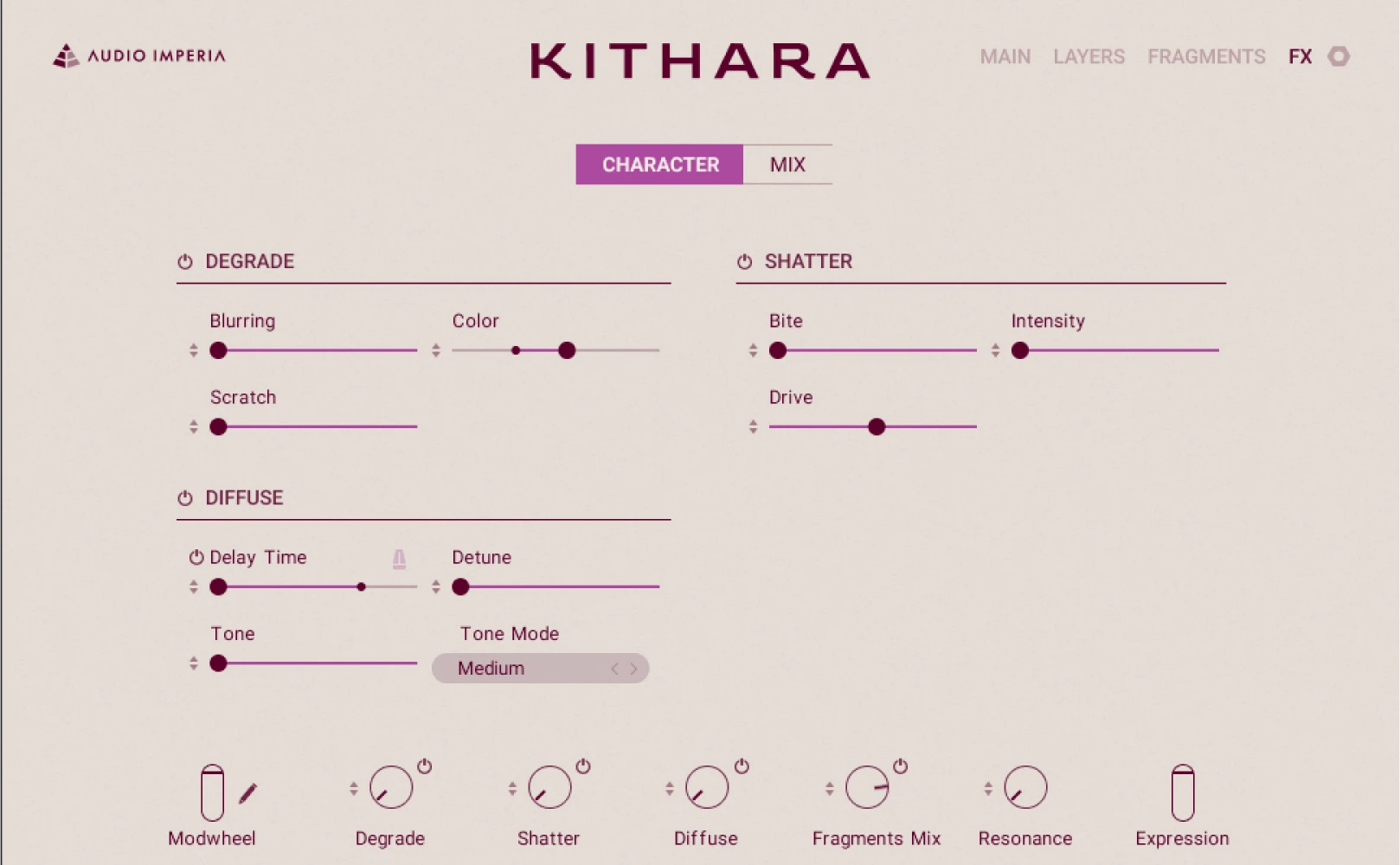Turn the Resonance knob
1400x865 pixels.
1024,787
